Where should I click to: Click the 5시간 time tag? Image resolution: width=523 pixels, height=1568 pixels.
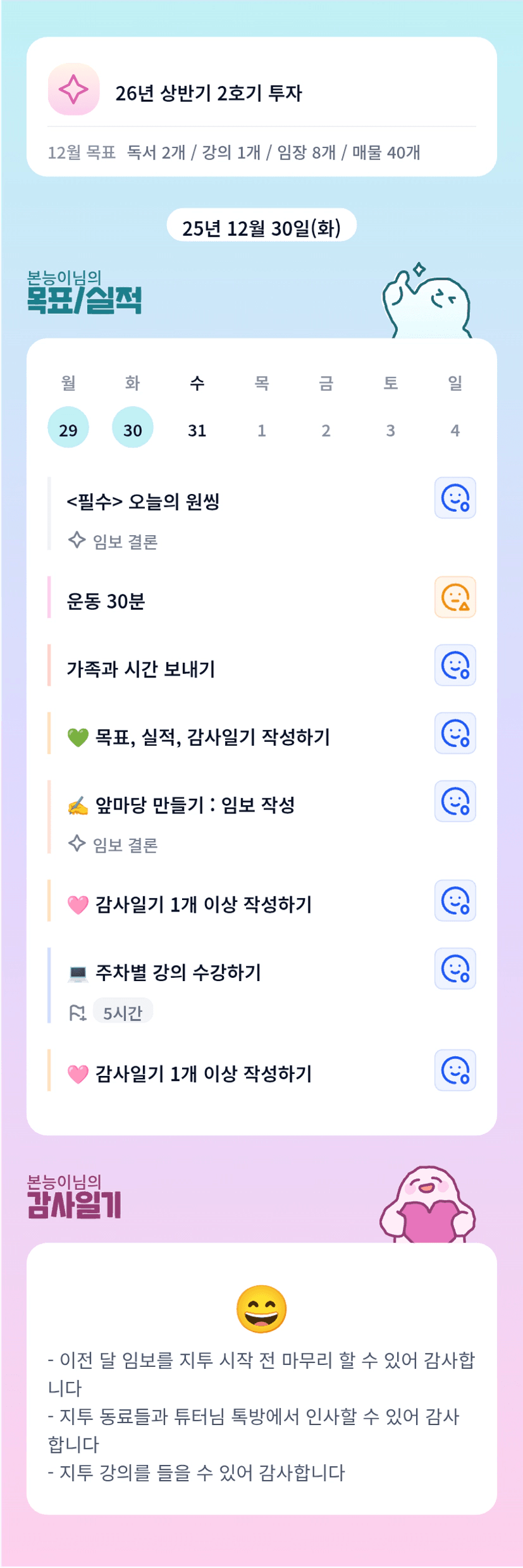(123, 1013)
